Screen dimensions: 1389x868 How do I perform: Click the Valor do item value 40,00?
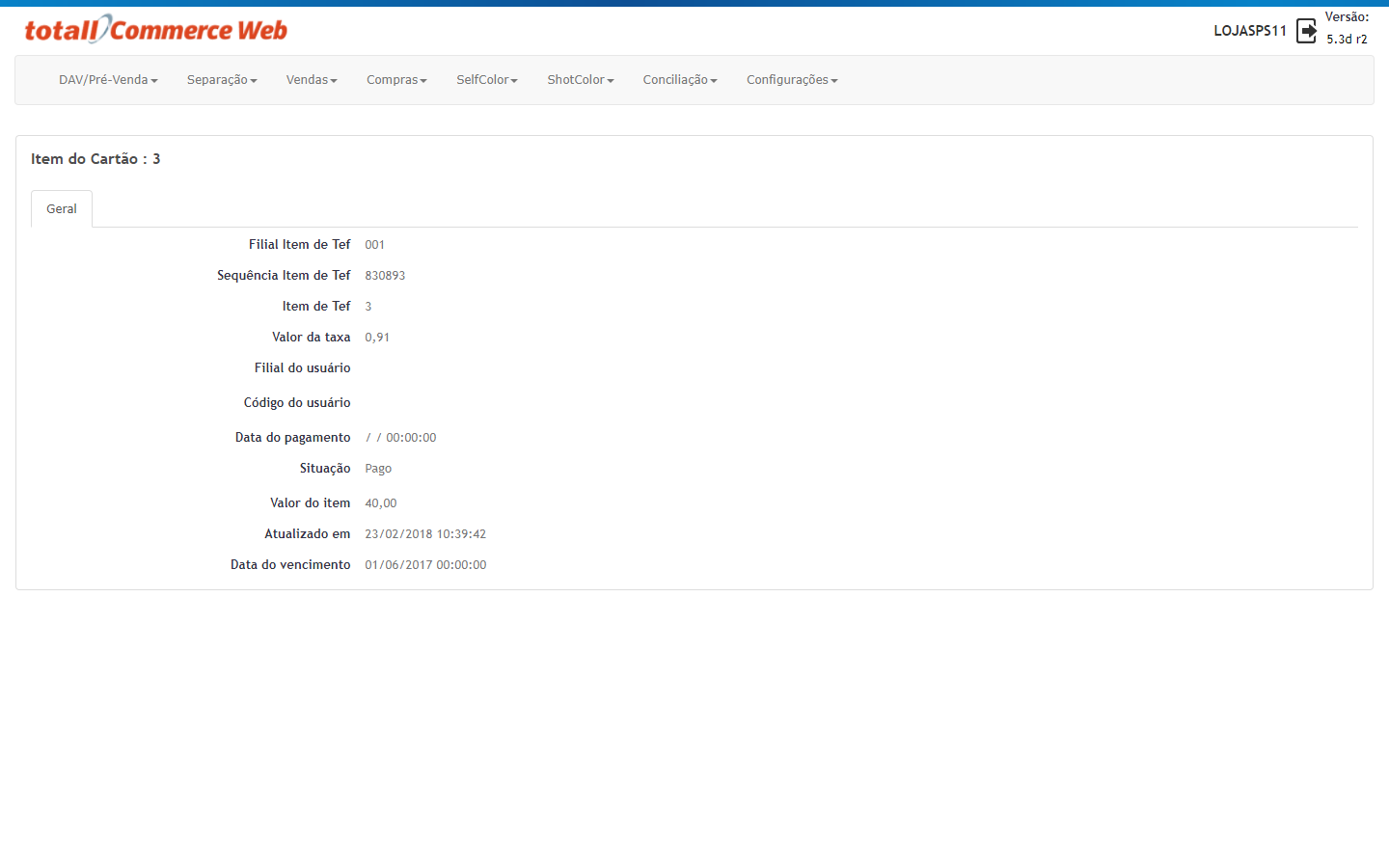381,503
